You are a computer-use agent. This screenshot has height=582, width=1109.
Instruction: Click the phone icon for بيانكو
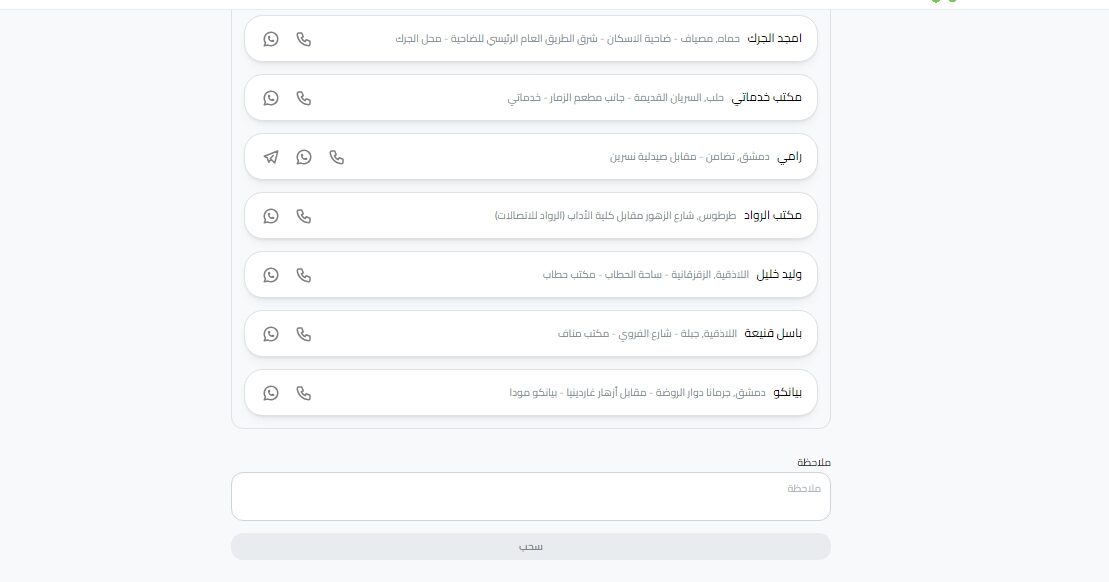click(x=303, y=393)
